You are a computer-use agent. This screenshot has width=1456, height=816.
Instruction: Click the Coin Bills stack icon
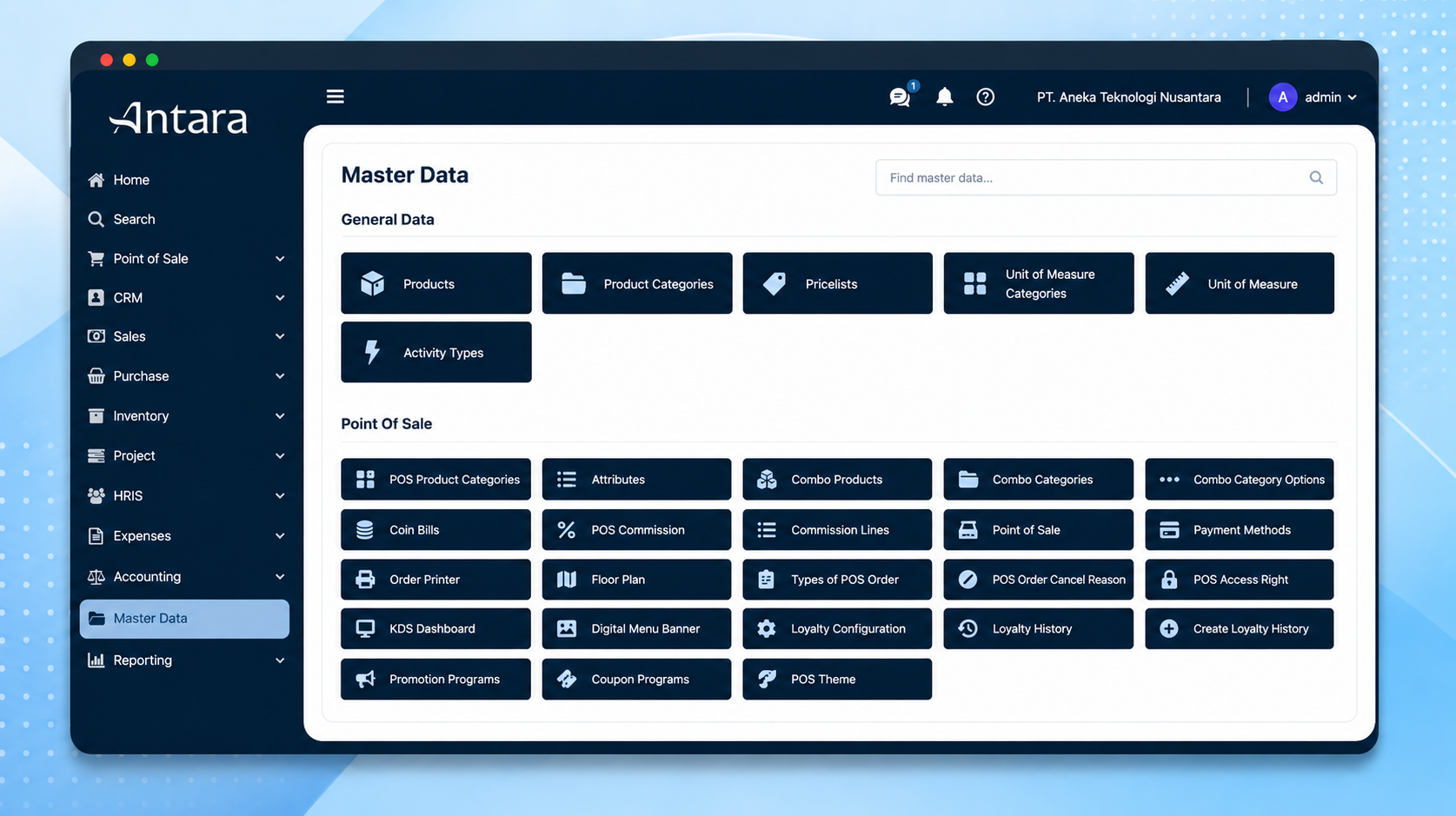click(365, 530)
